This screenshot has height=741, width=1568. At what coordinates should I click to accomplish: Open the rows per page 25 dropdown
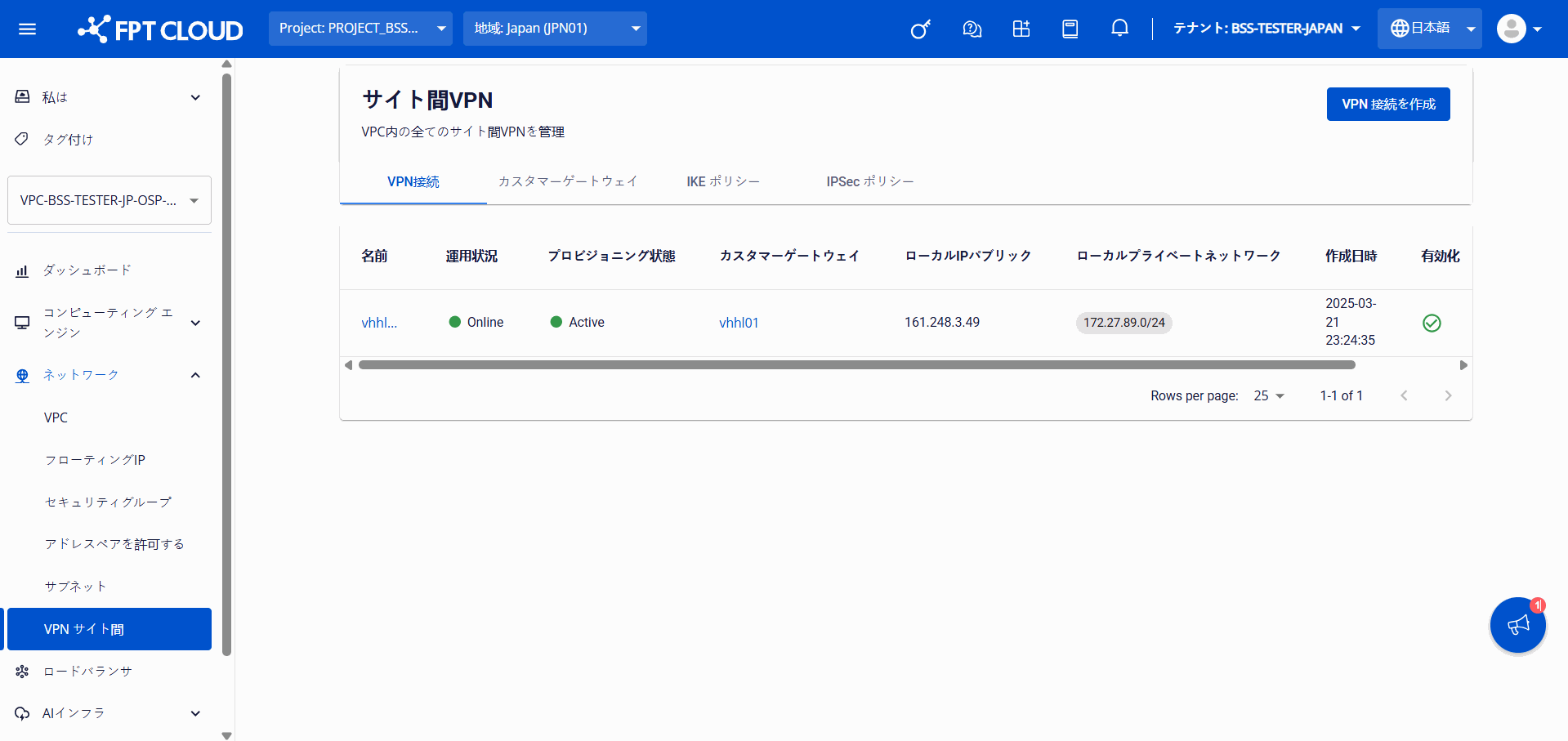(x=1269, y=395)
